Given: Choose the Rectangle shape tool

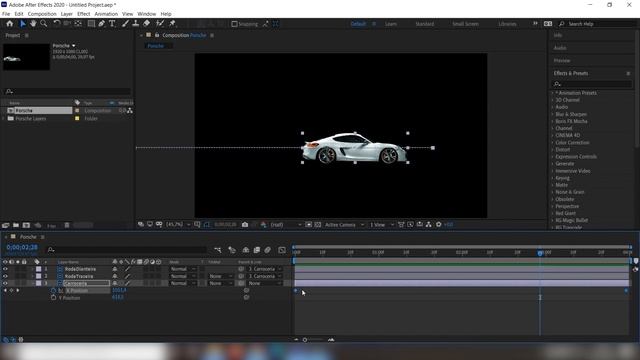Looking at the screenshot, I should pyautogui.click(x=91, y=24).
